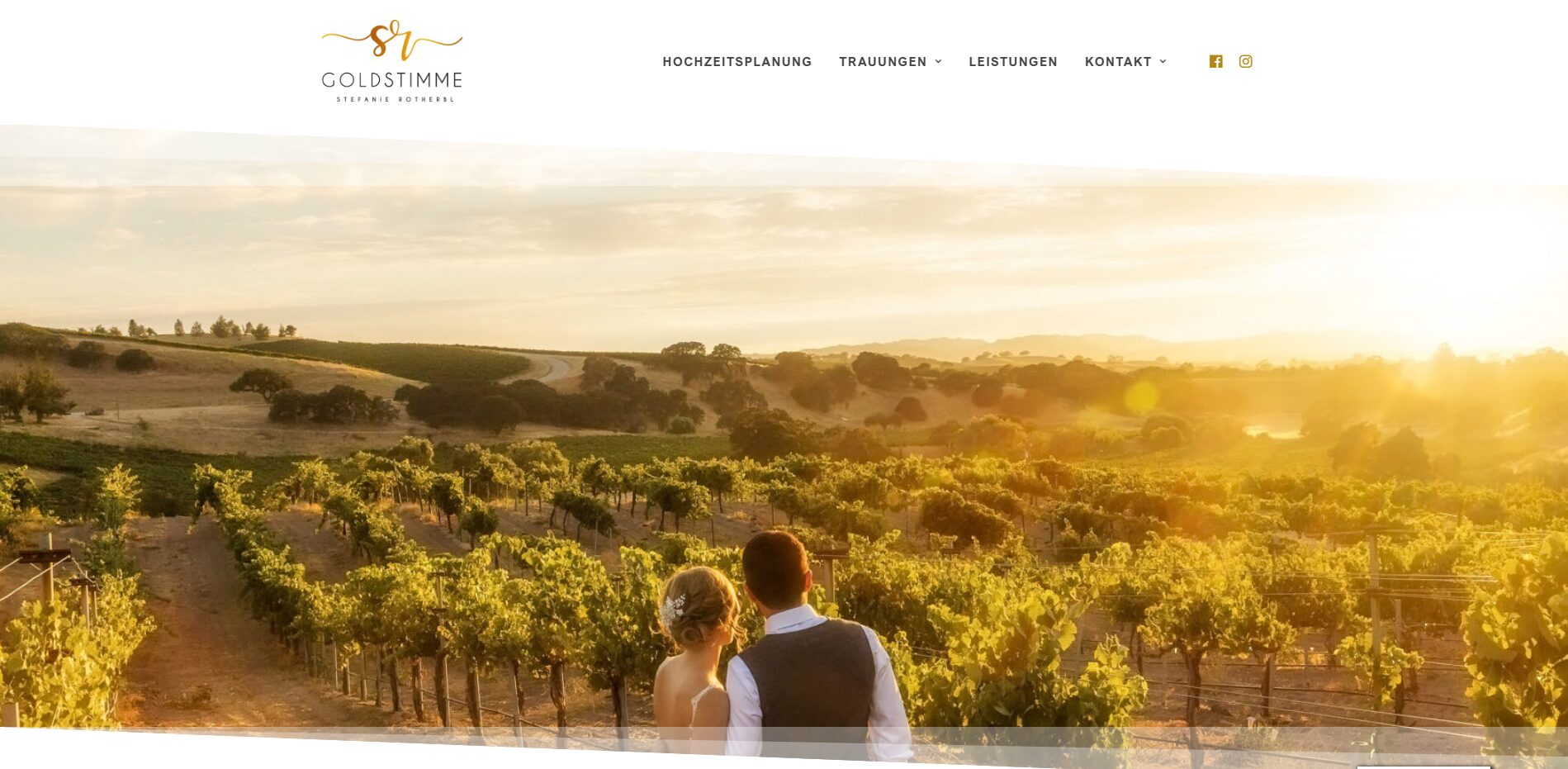The image size is (1568, 769).
Task: Open the Goldstimme Facebook page icon
Action: point(1215,61)
